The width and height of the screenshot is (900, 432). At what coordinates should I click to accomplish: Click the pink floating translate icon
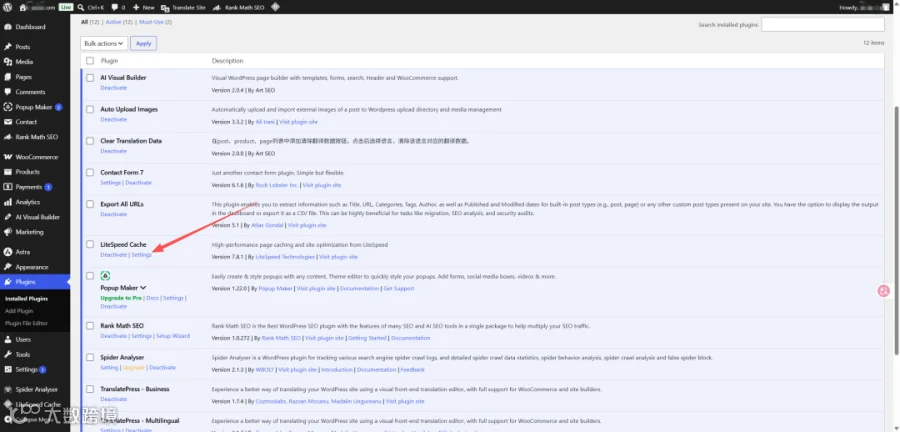point(883,291)
